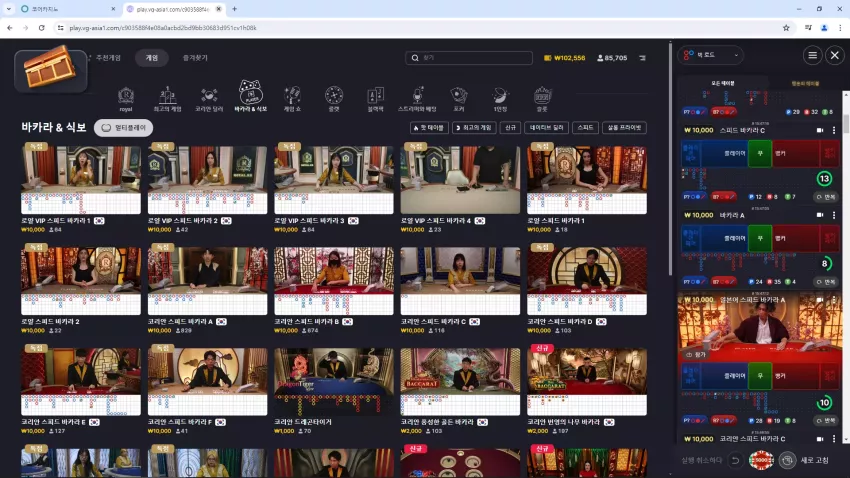This screenshot has height=478, width=850.
Task: Open three-dot options for 일본어 스피드 바카라 A
Action: [x=834, y=300]
